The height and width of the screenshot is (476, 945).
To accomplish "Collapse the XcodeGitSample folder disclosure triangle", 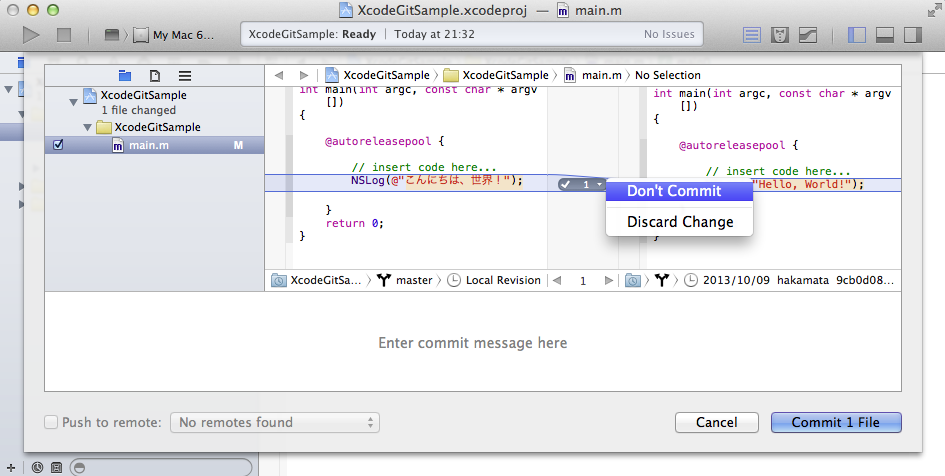I will pos(89,128).
